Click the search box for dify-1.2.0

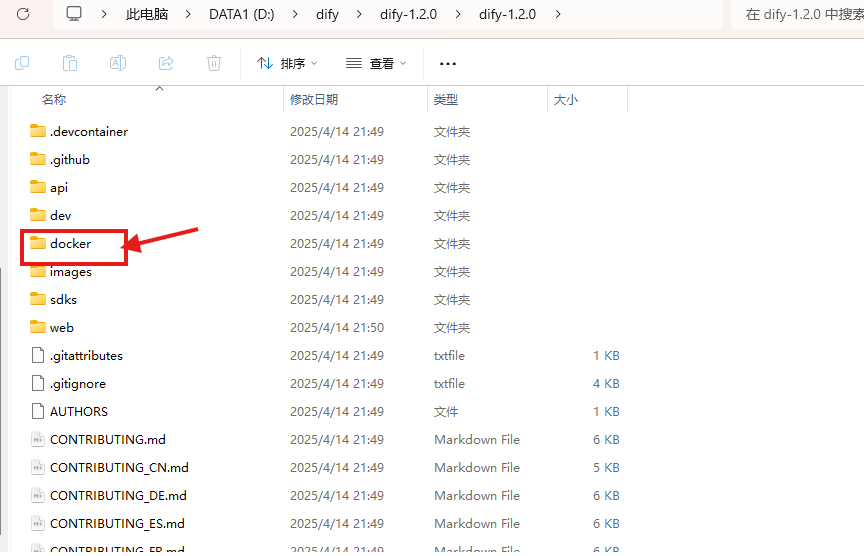(797, 14)
